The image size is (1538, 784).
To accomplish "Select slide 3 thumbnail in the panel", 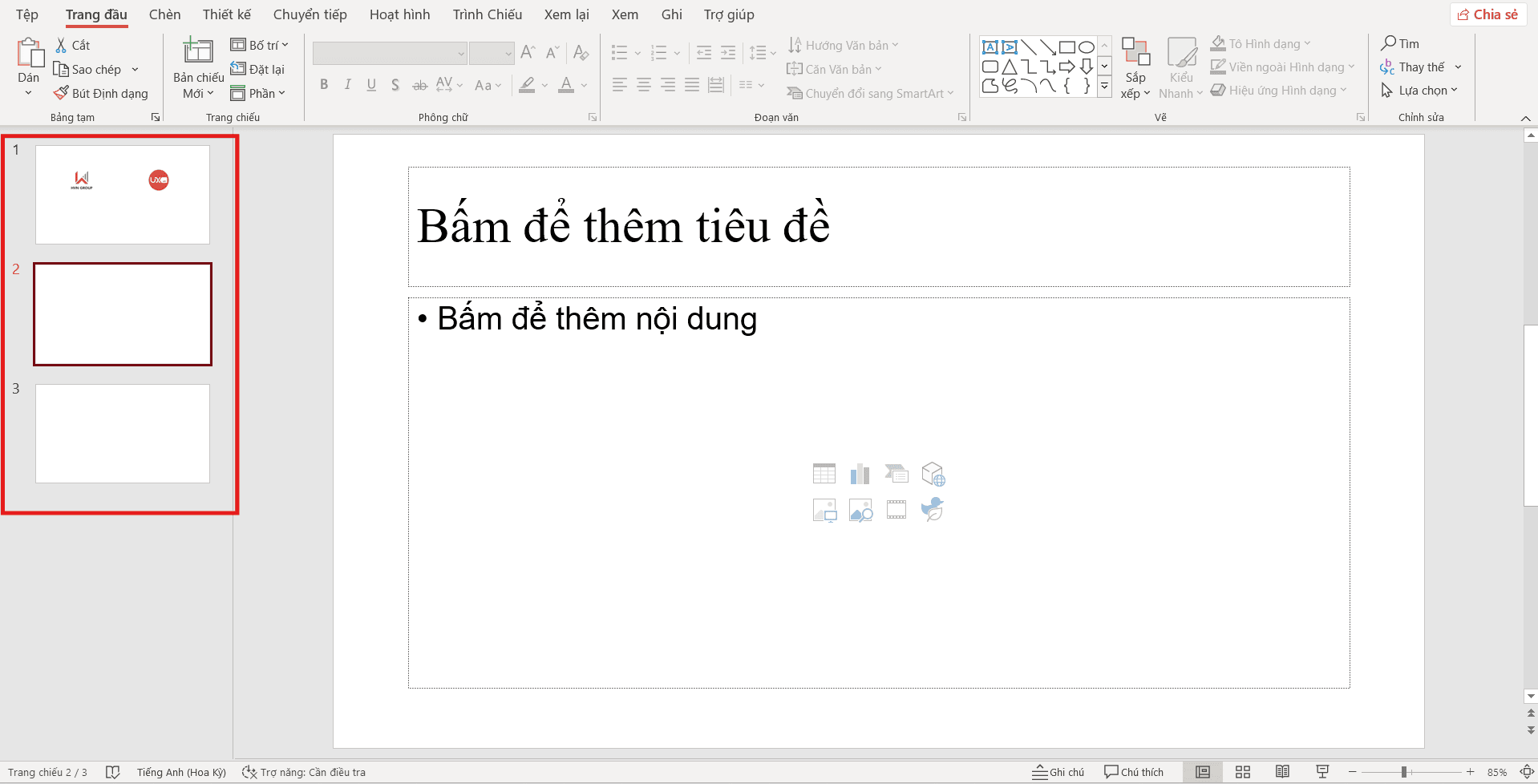I will (122, 434).
